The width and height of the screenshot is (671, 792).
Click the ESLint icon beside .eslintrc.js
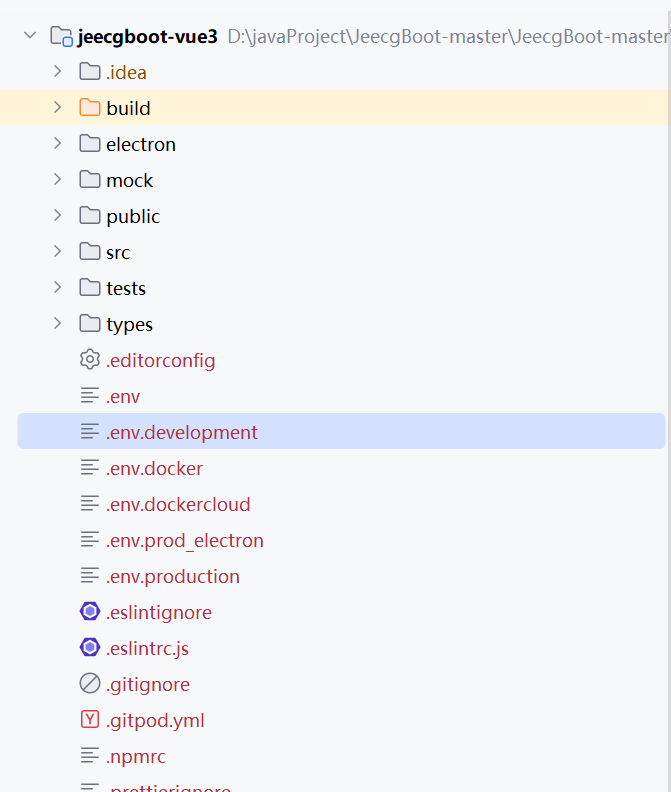pyautogui.click(x=90, y=648)
